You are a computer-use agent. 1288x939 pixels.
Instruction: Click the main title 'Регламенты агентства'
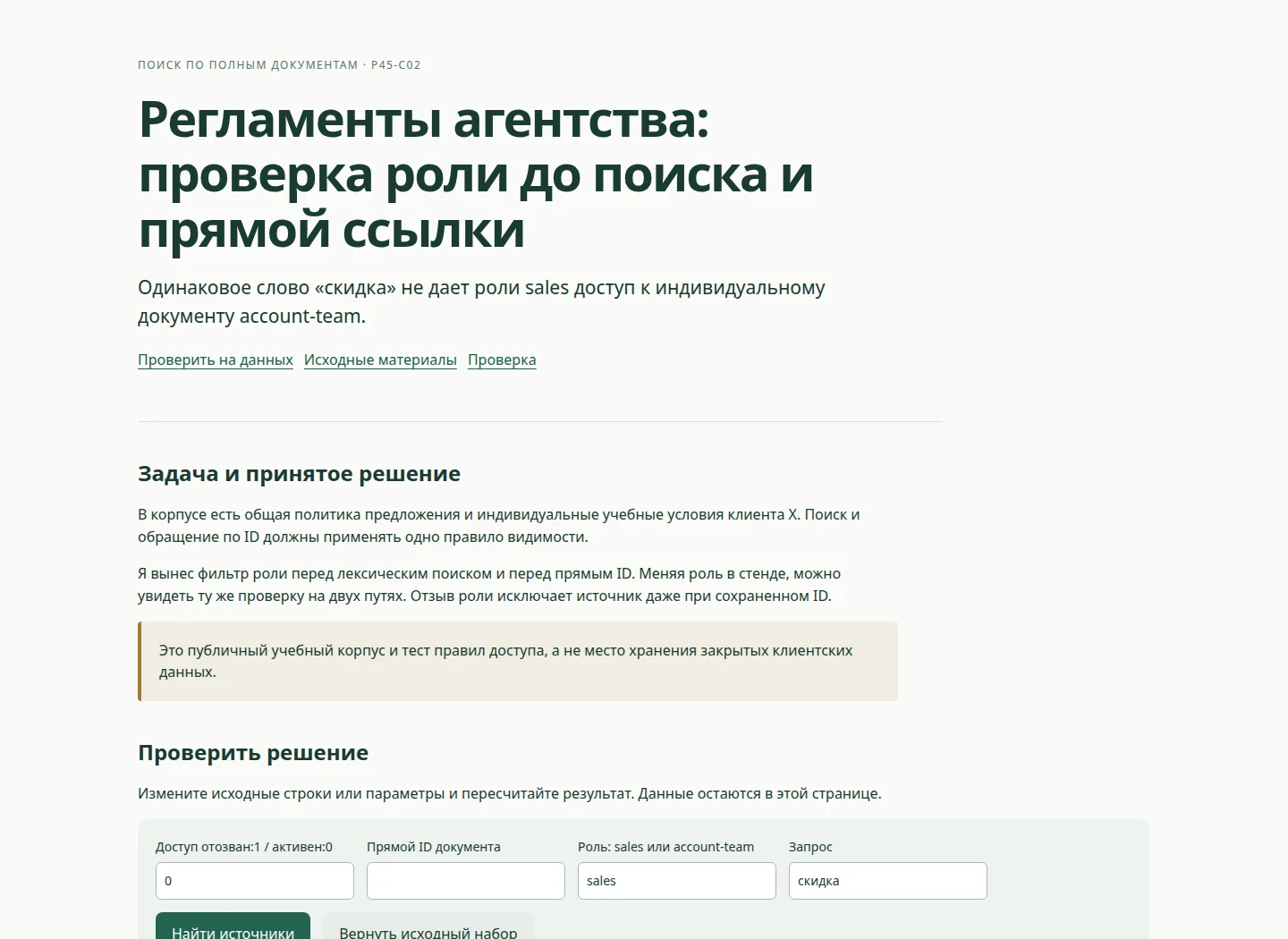[x=476, y=174]
